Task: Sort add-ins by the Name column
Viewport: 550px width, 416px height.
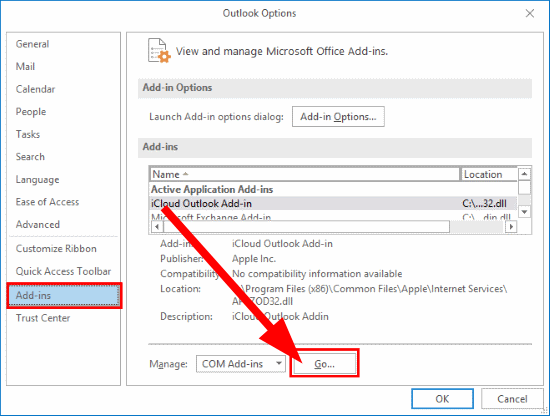Action: tap(304, 174)
